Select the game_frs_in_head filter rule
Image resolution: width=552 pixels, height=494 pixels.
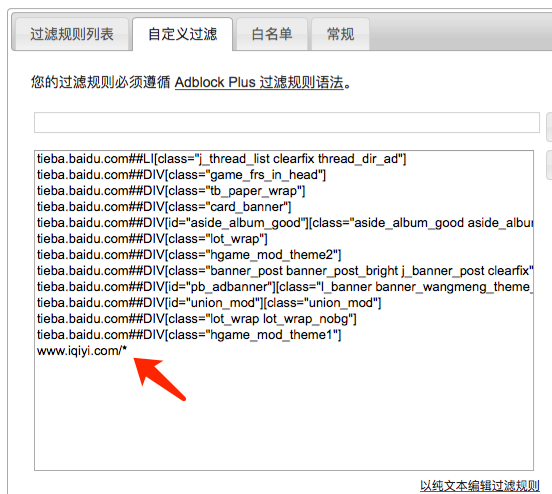181,175
